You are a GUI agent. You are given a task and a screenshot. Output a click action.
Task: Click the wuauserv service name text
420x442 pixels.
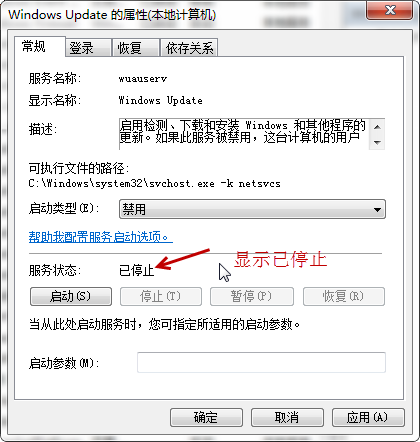[143, 79]
